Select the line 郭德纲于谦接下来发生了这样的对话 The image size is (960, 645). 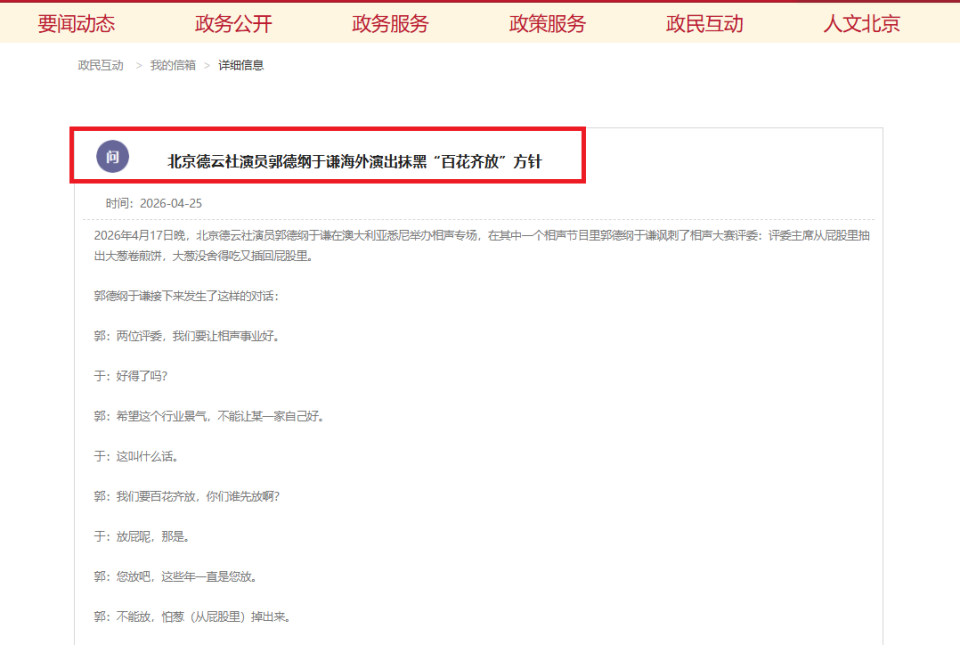click(x=186, y=296)
